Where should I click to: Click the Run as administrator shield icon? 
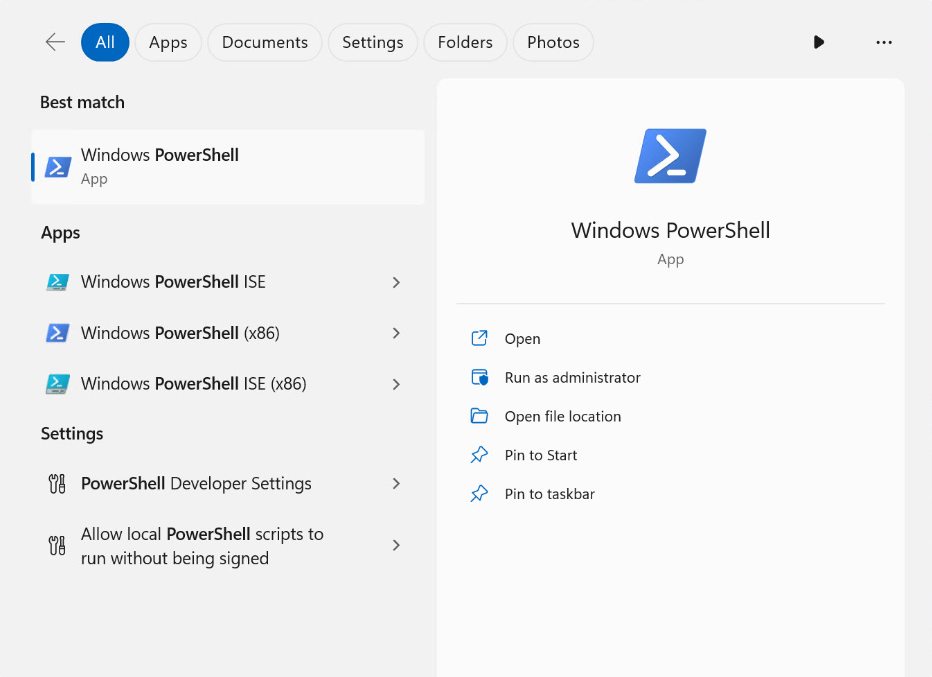479,377
